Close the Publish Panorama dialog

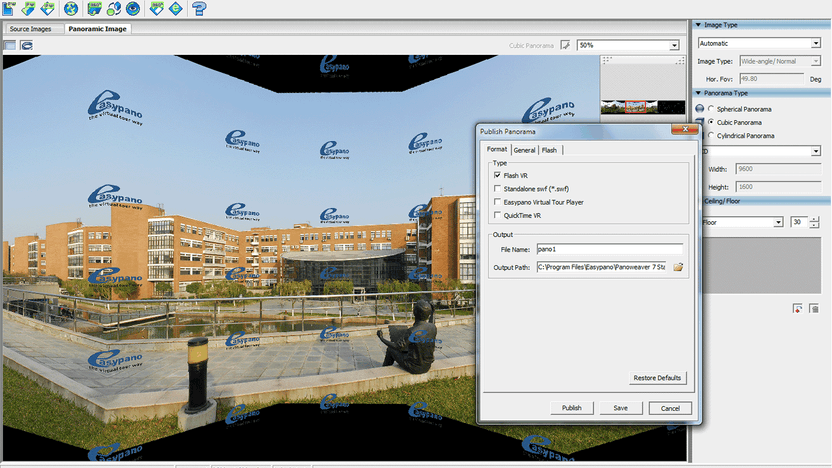tap(684, 129)
